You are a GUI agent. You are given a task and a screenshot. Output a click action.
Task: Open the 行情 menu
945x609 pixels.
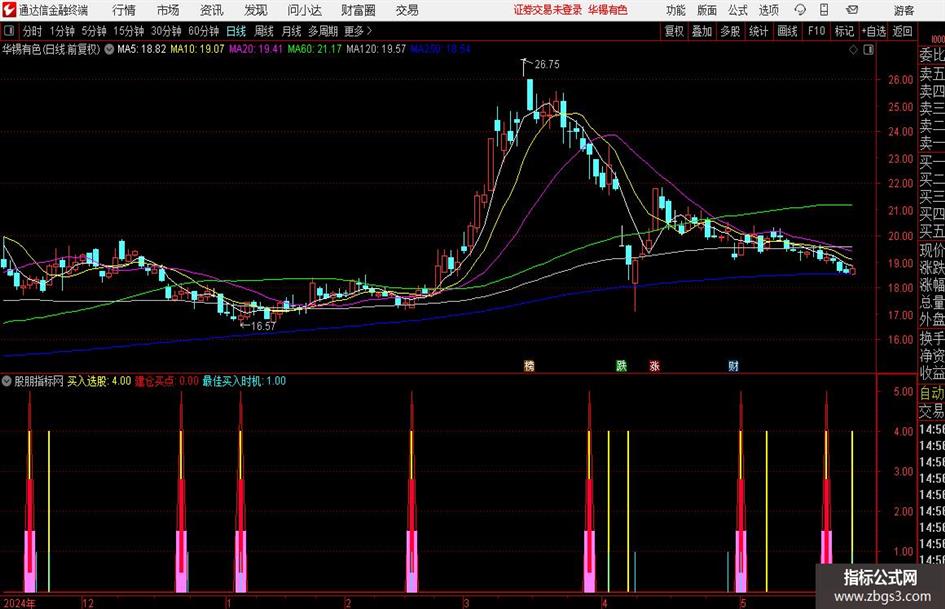pyautogui.click(x=124, y=10)
